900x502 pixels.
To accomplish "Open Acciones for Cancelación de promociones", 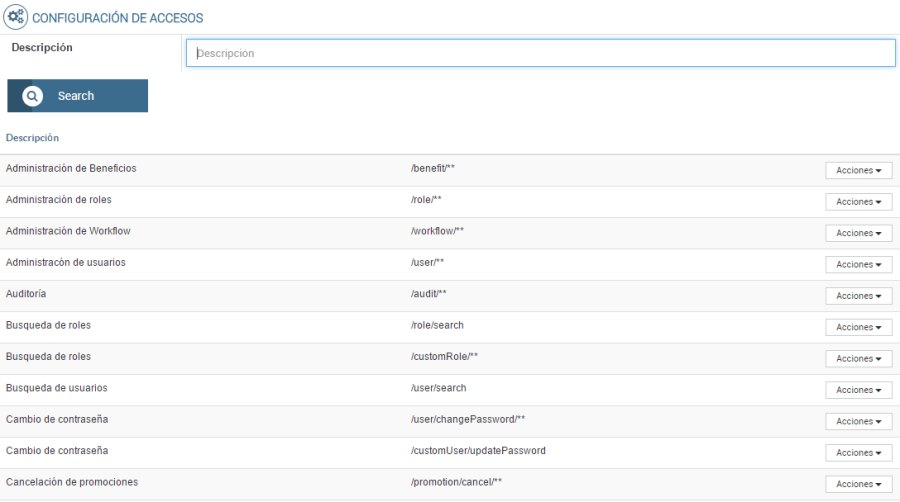I will (858, 484).
